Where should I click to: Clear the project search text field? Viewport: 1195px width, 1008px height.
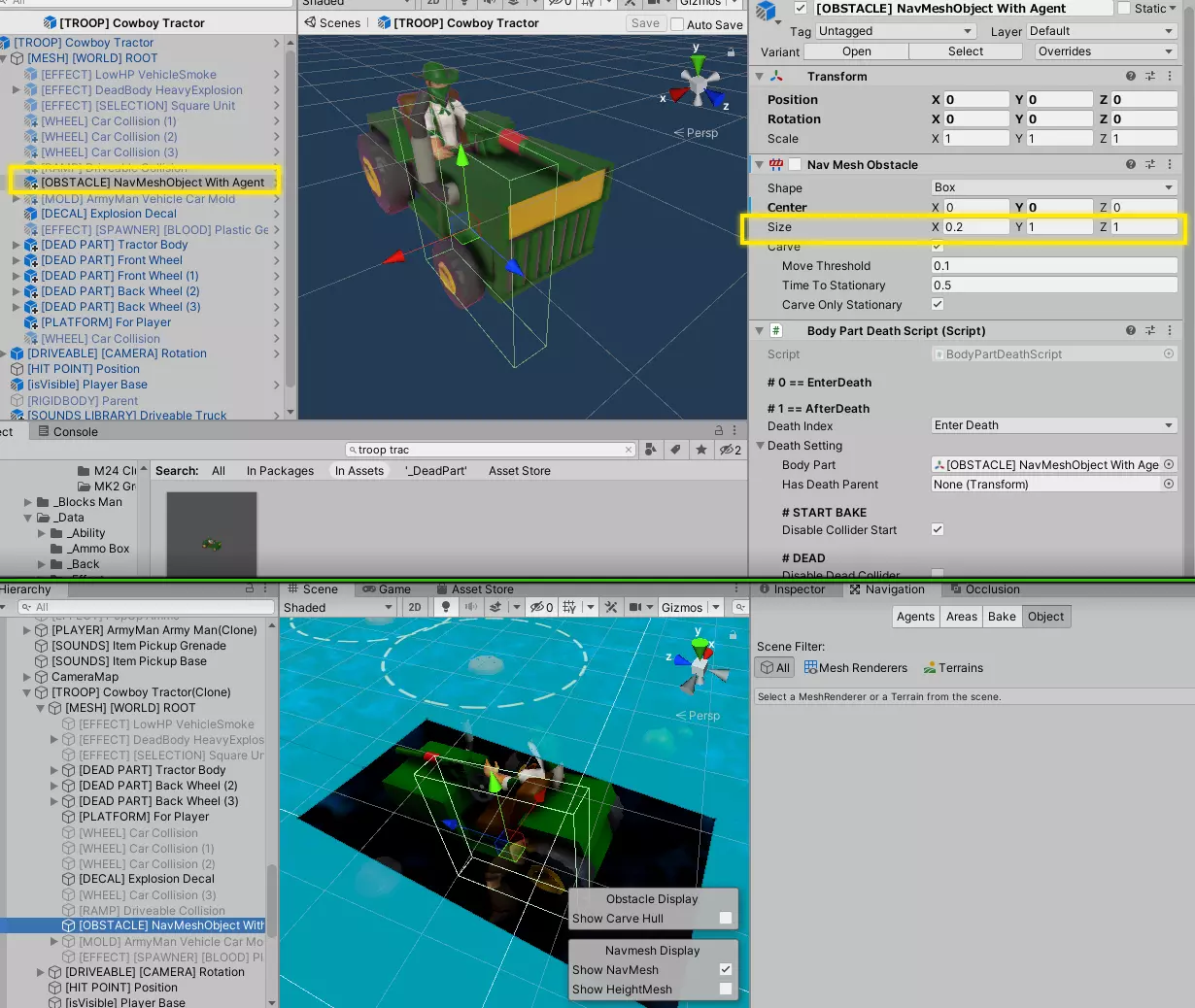(x=629, y=450)
